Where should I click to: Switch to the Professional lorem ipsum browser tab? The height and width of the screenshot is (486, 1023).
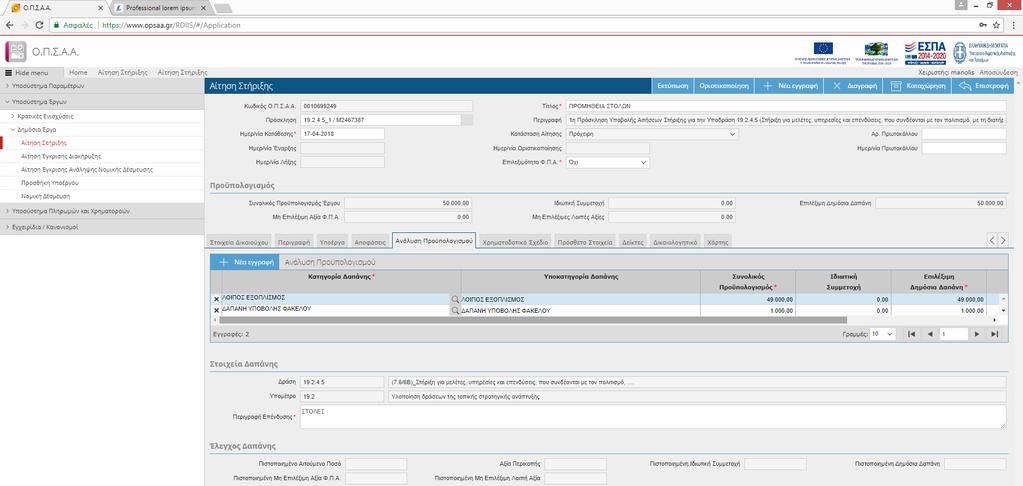tap(160, 7)
